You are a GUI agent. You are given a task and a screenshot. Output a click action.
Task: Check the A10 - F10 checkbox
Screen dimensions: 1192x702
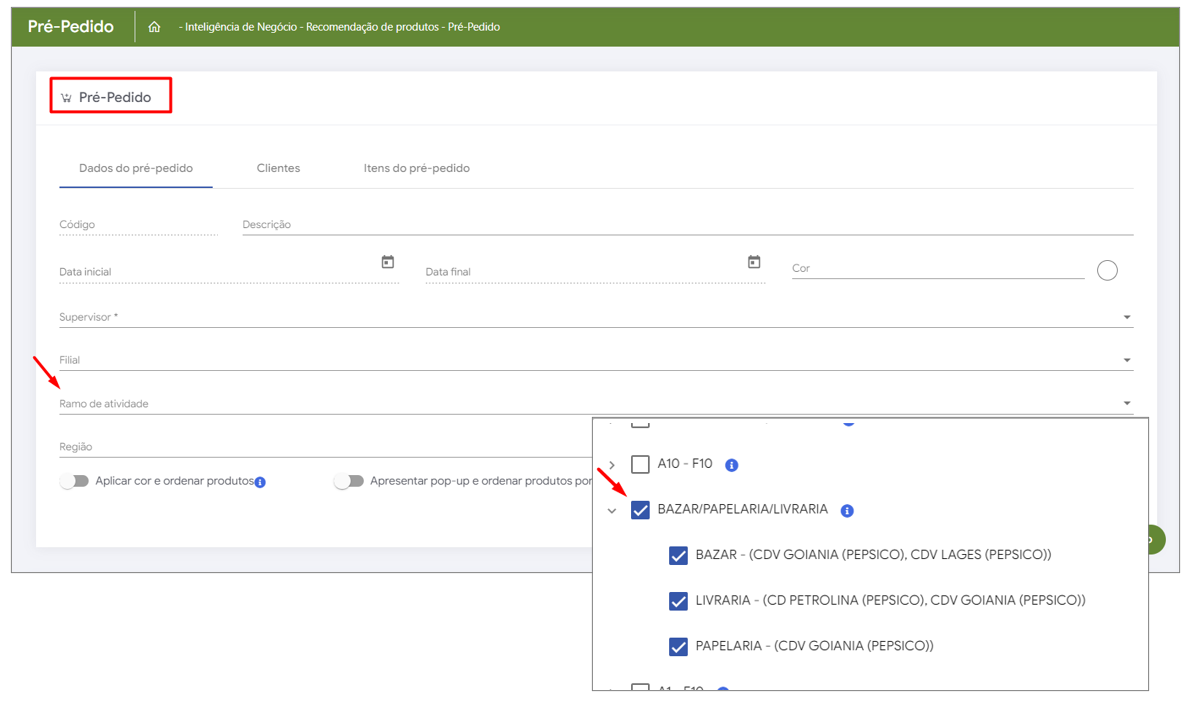(640, 465)
